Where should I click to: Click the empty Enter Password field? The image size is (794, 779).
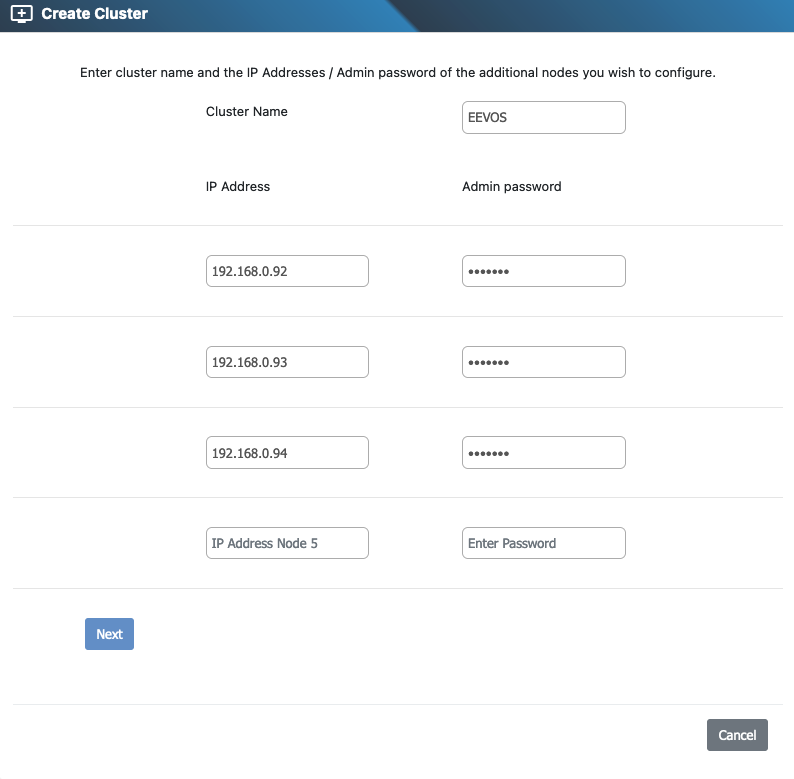[543, 543]
